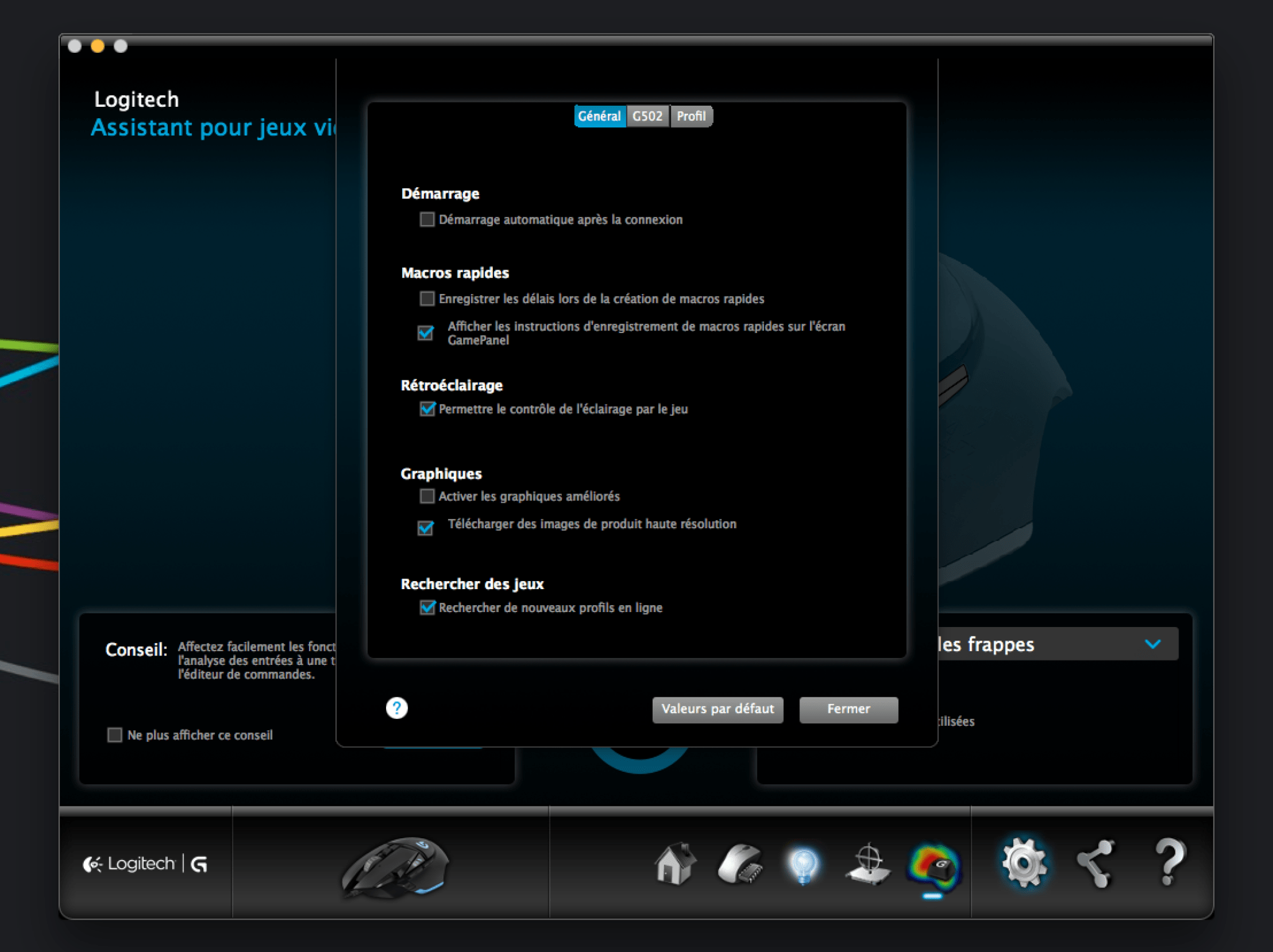Open the lighting settings light bulb icon
Screen dimensions: 1273x952
click(x=803, y=864)
